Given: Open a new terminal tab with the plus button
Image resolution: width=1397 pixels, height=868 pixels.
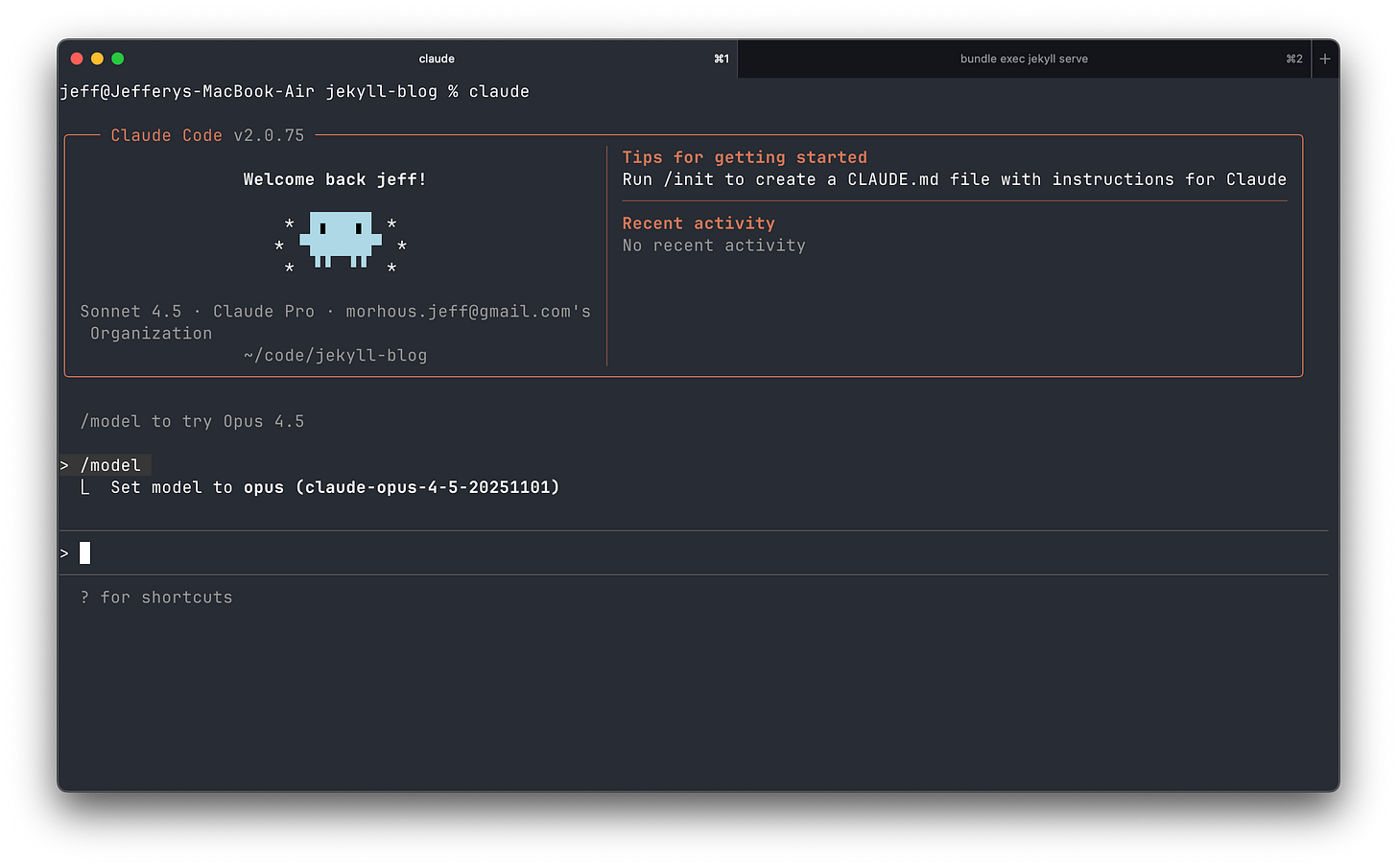Looking at the screenshot, I should tap(1325, 59).
